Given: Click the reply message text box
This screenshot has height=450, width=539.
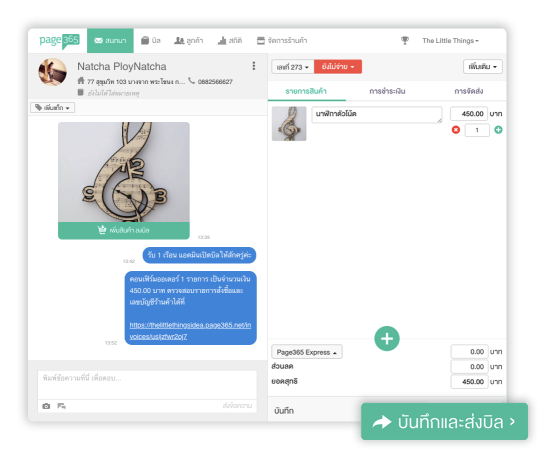Looking at the screenshot, I should 147,385.
